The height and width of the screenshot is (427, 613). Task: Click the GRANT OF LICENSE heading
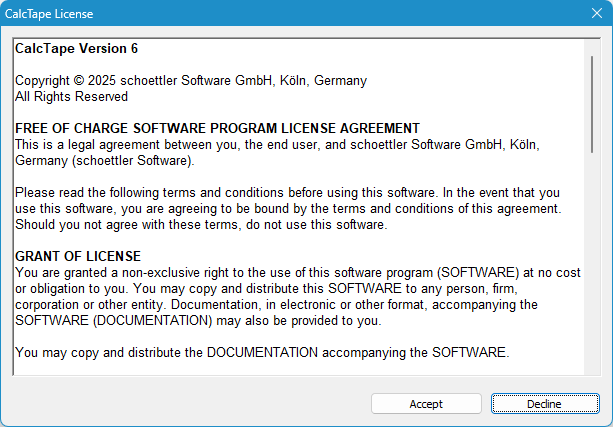click(78, 256)
